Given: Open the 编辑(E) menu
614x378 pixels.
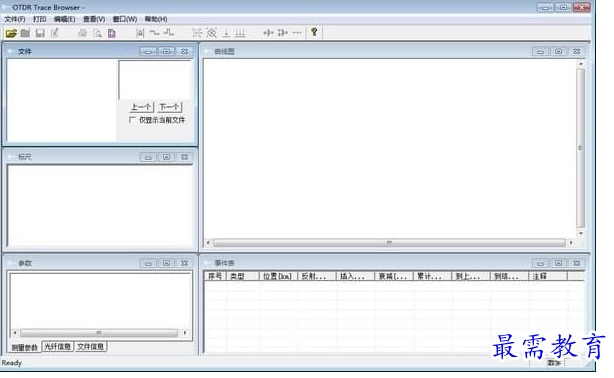Looking at the screenshot, I should (64, 19).
